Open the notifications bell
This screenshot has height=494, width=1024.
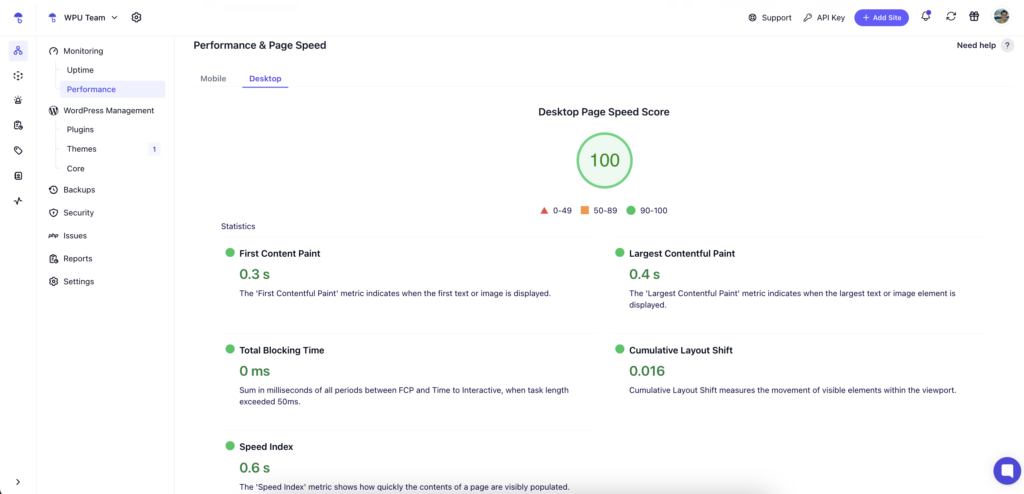(x=925, y=17)
